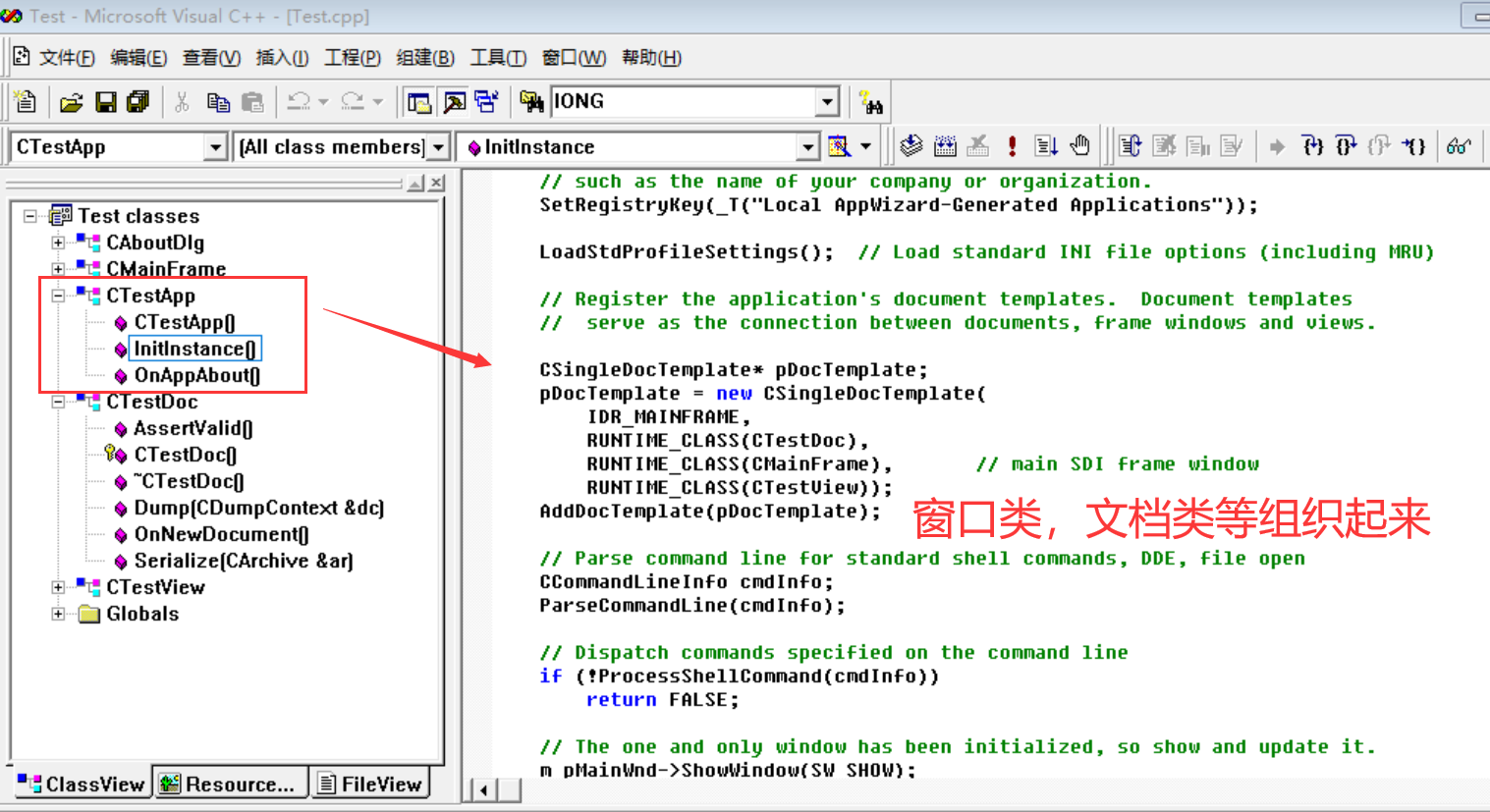Screen dimensions: 1490x812
Task: Open the 工具(T) menu
Action: pyautogui.click(x=498, y=58)
